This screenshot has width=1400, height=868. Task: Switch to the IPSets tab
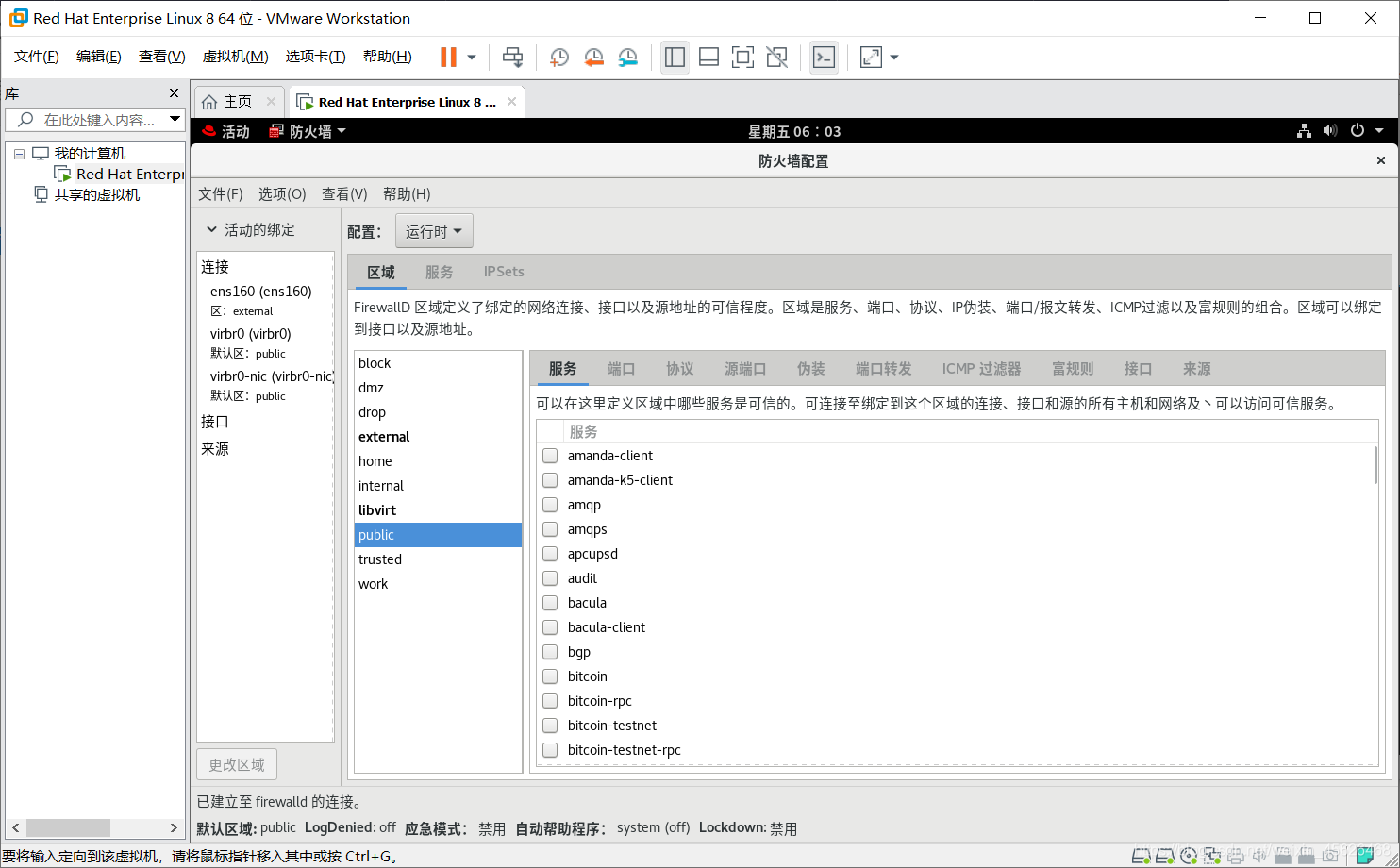click(504, 272)
